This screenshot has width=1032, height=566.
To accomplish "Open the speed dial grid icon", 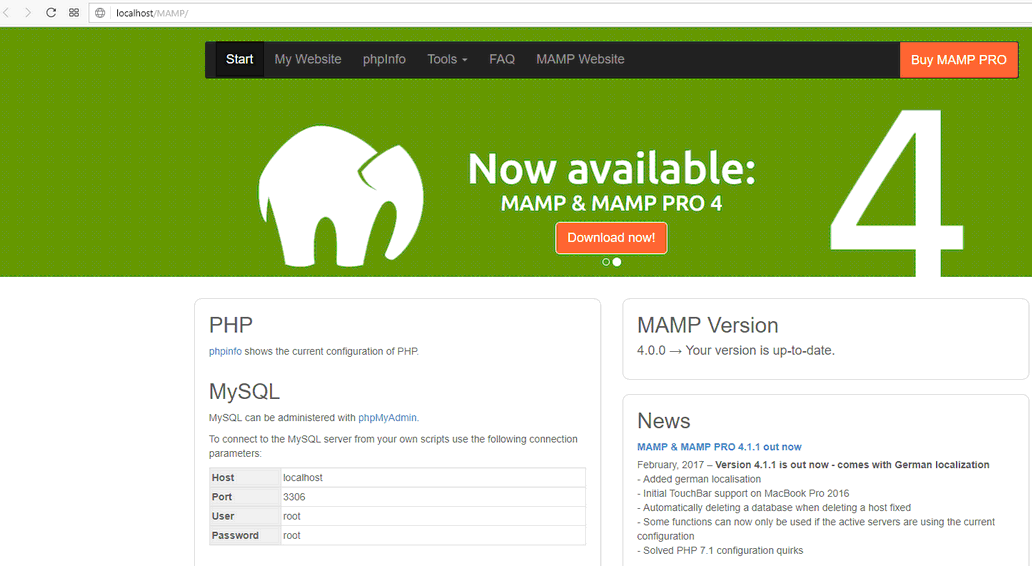I will coord(74,13).
